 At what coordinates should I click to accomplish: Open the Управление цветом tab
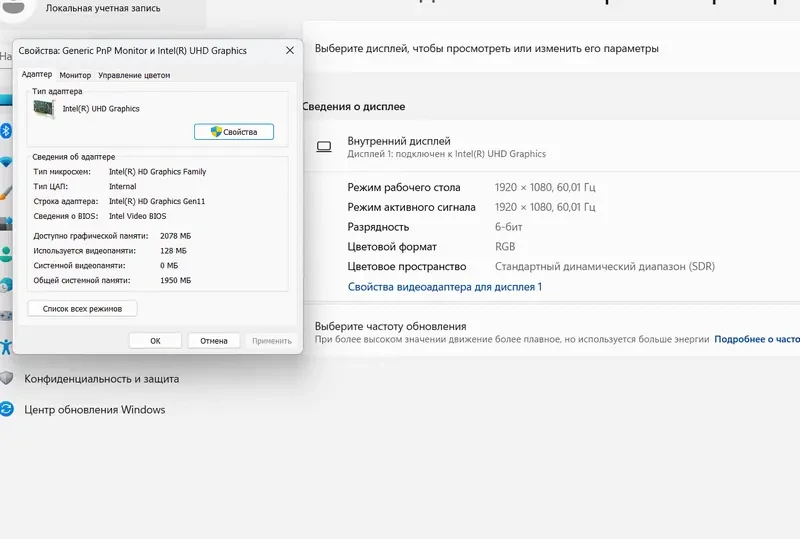134,75
